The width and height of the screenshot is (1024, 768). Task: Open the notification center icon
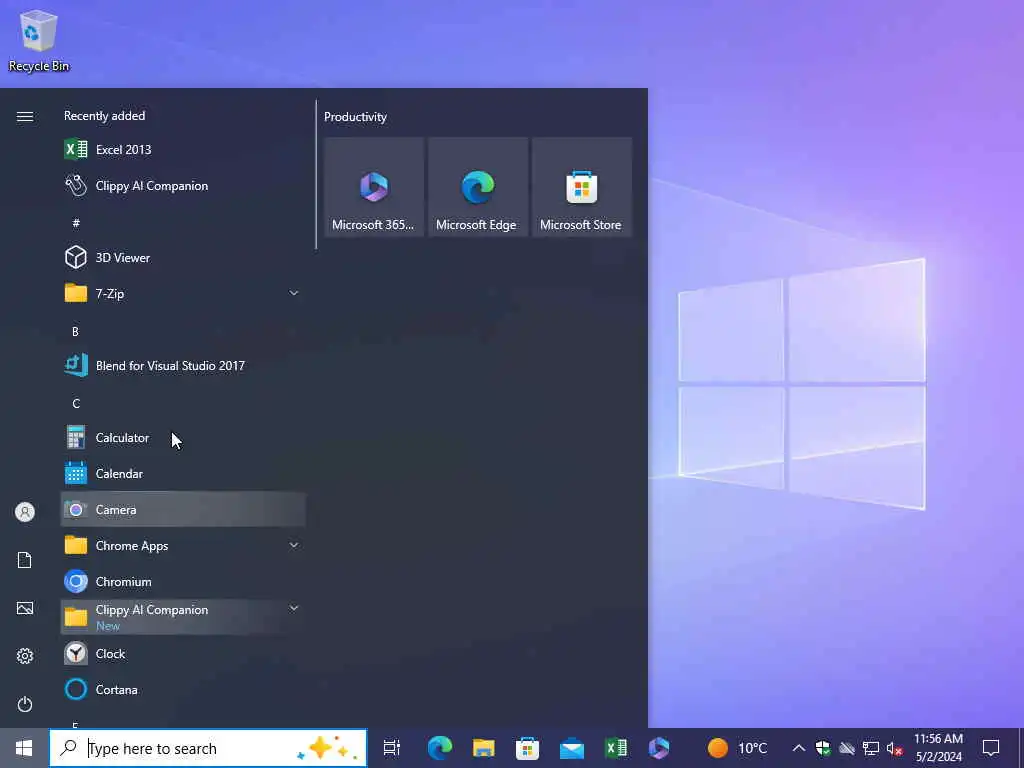pos(991,748)
